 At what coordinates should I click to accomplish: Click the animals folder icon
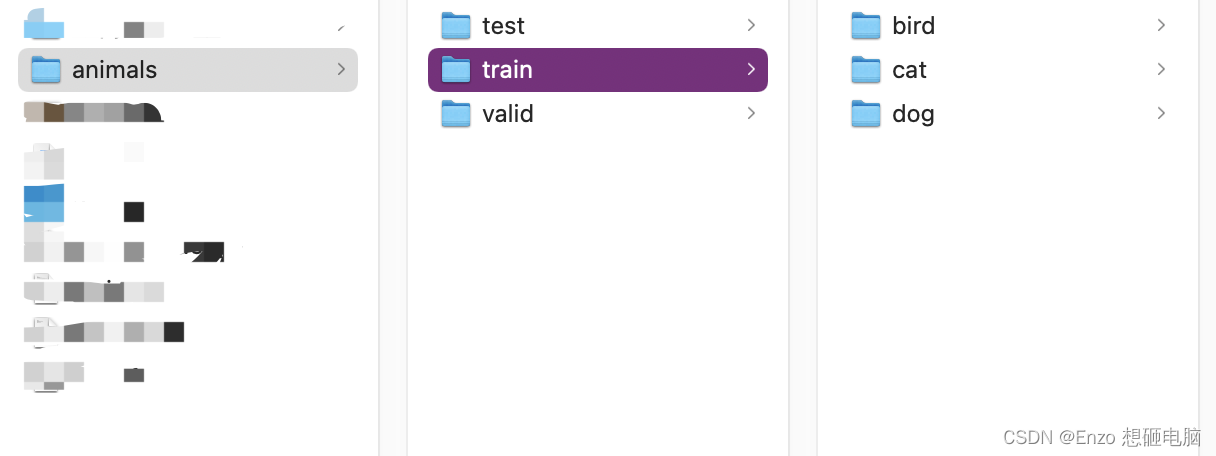point(46,69)
